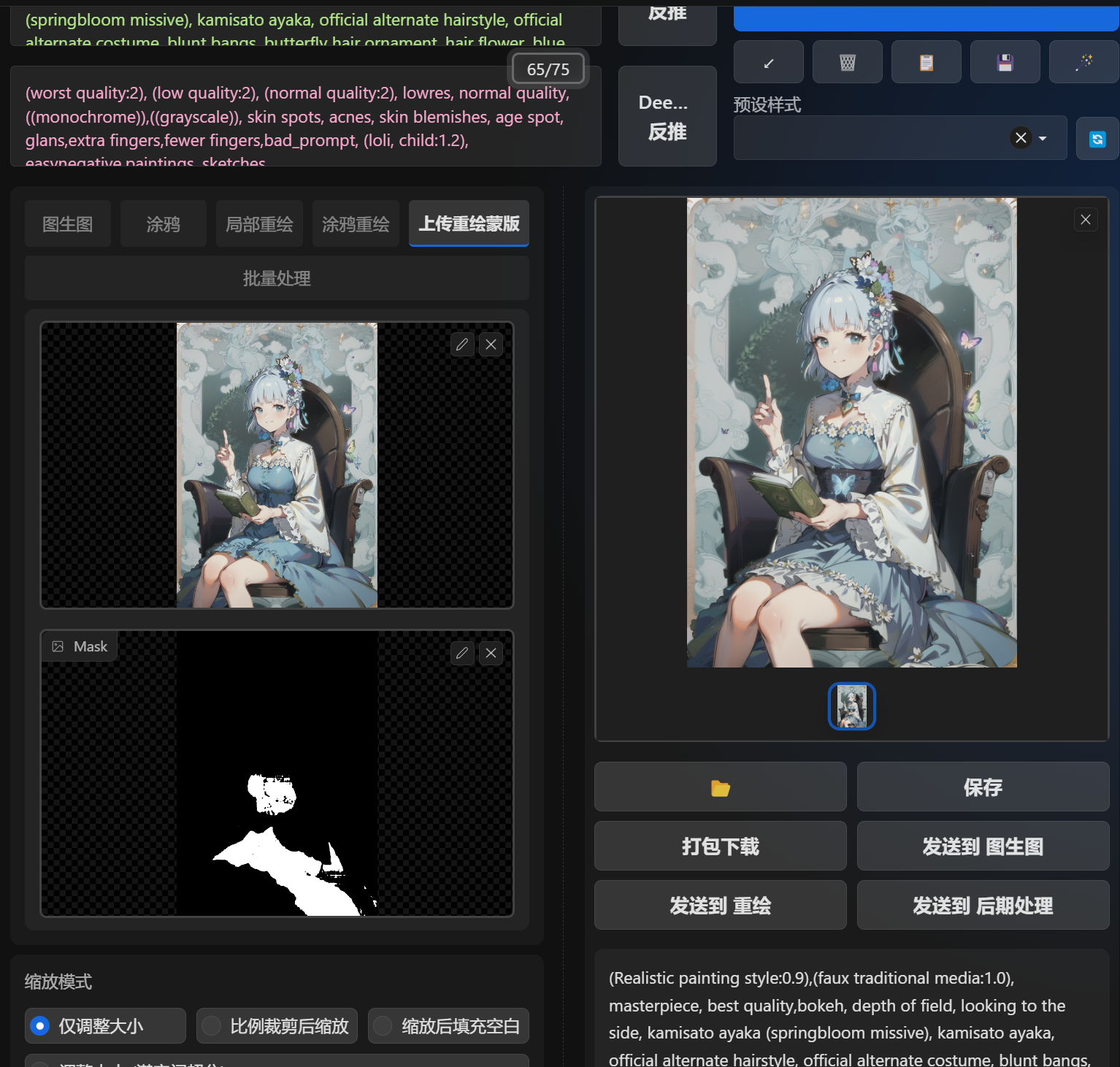This screenshot has width=1120, height=1067.
Task: Expand the preset style dropdown arrow
Action: tap(1043, 138)
